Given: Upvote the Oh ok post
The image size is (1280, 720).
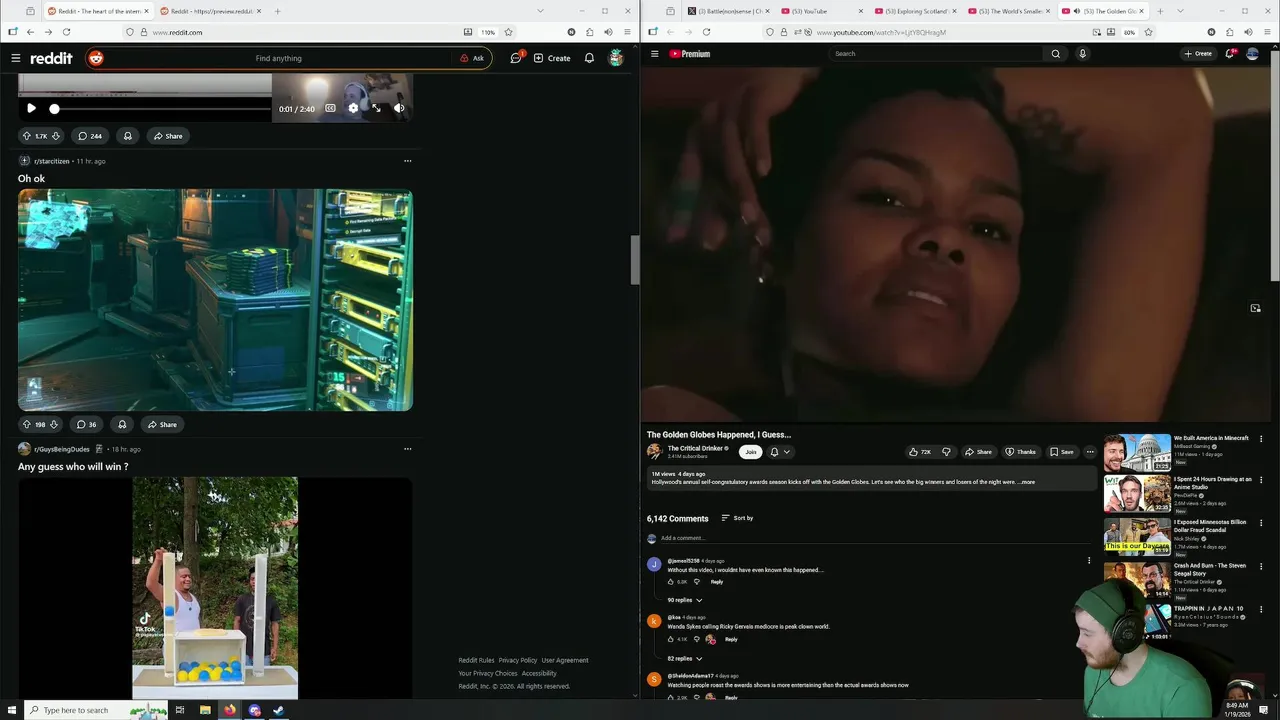Looking at the screenshot, I should 27,424.
